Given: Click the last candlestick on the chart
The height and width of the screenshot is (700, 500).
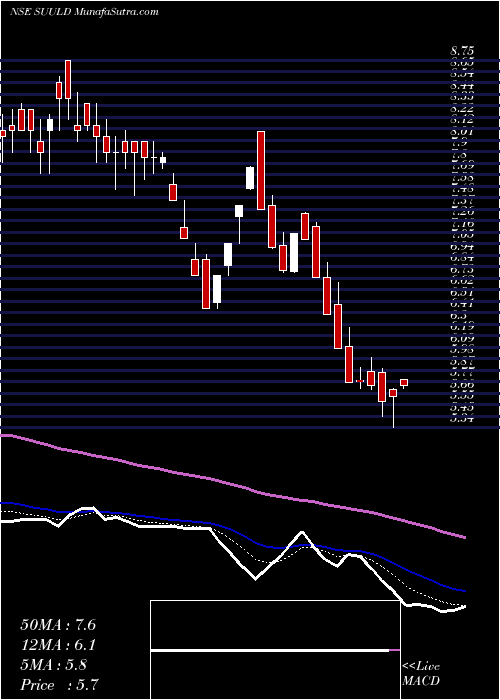Looking at the screenshot, I should 404,383.
